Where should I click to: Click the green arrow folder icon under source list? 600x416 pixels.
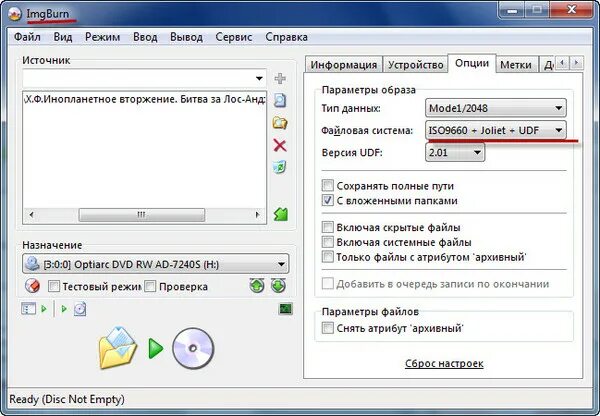coord(280,214)
